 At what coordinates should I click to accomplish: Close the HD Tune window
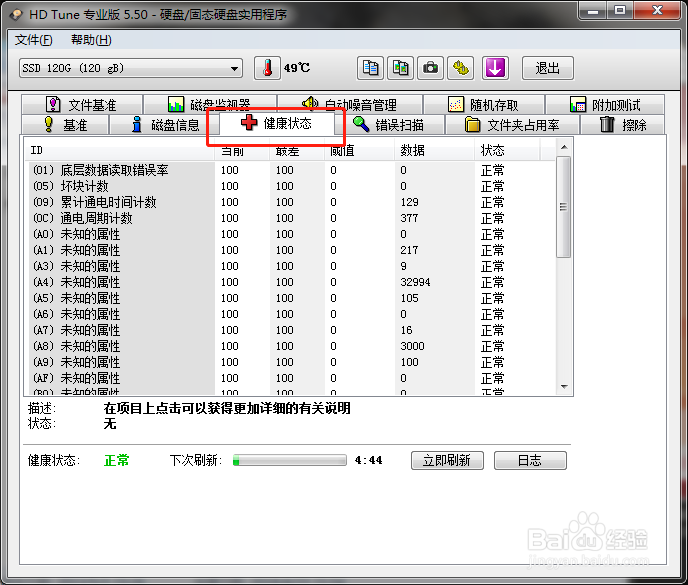[657, 10]
